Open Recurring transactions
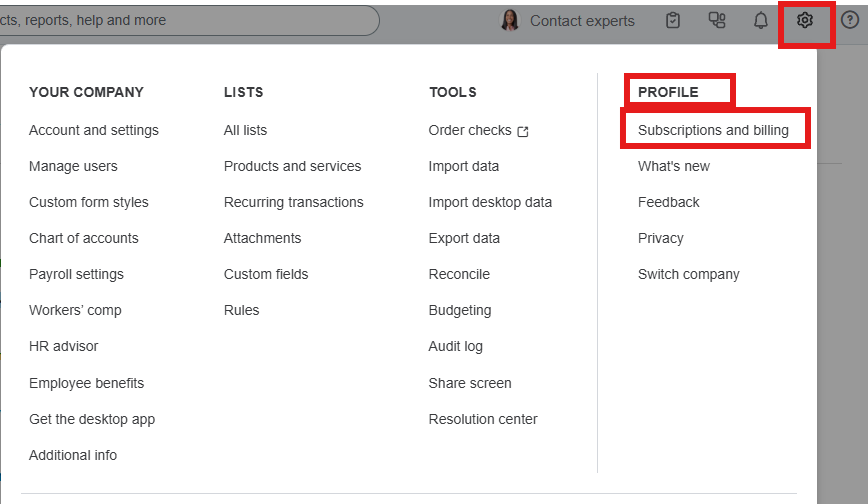This screenshot has height=504, width=868. point(294,202)
